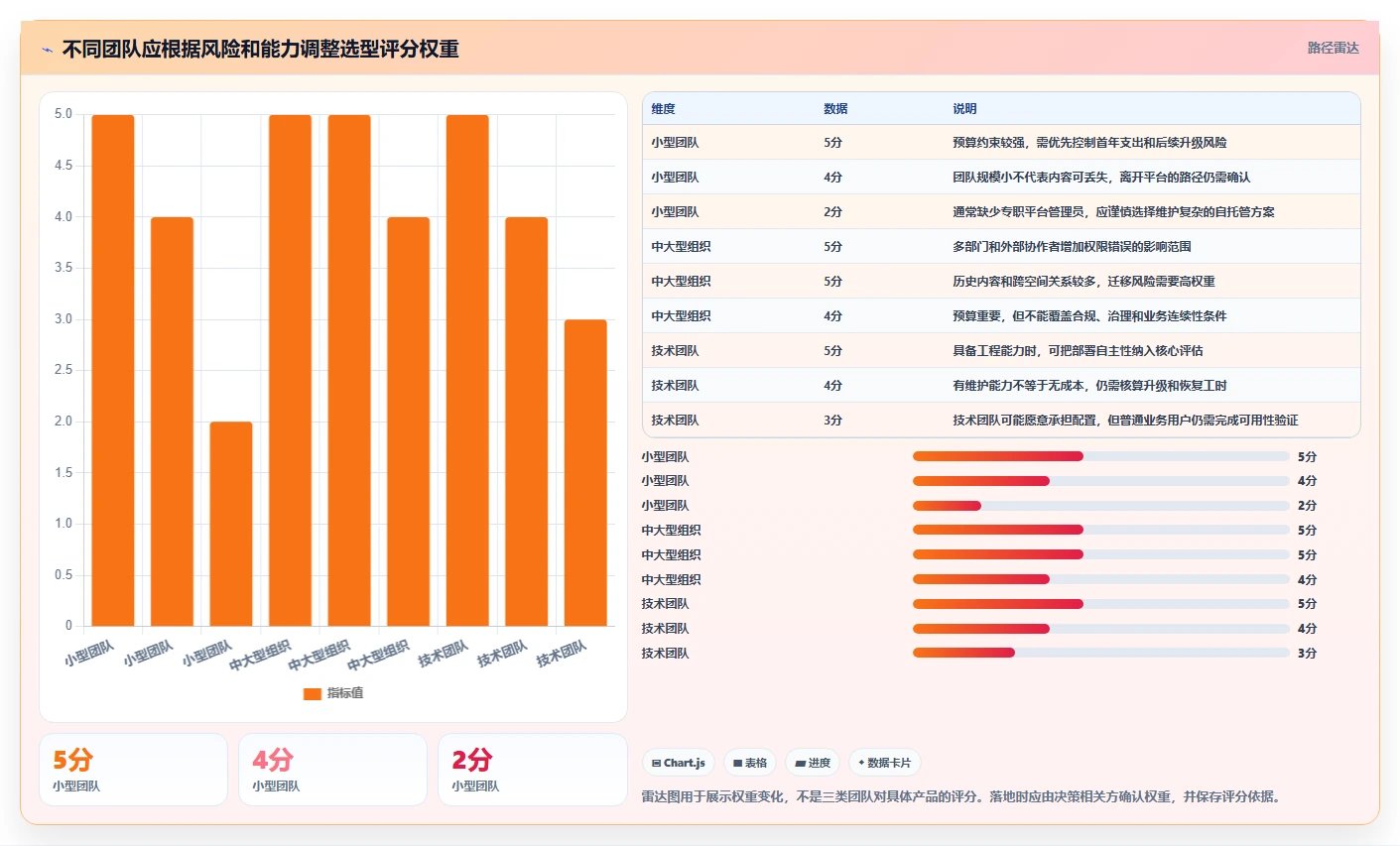Click the 中大型组织 4分 progress bar

pos(1100,579)
